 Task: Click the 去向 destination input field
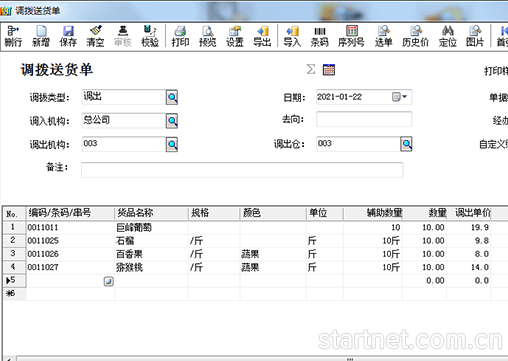(364, 119)
